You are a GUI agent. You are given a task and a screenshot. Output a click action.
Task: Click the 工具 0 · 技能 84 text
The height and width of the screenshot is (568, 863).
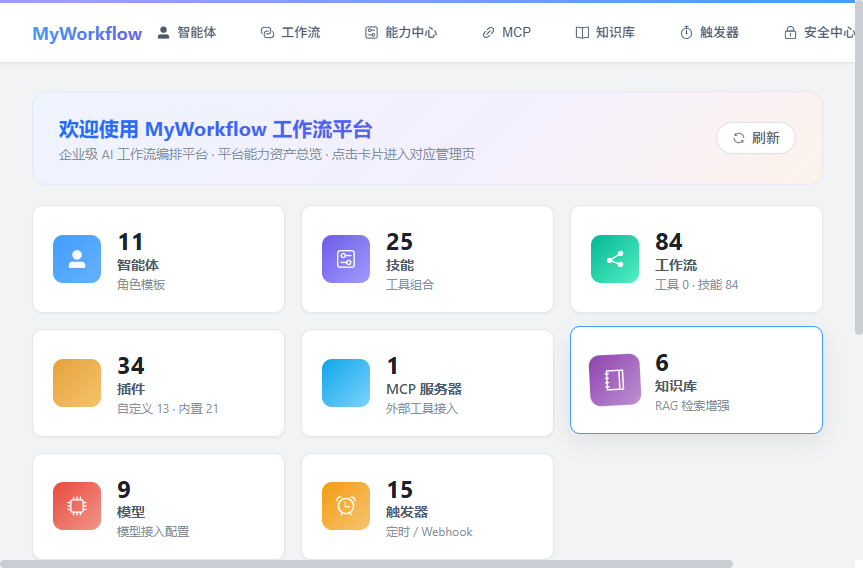coord(697,285)
